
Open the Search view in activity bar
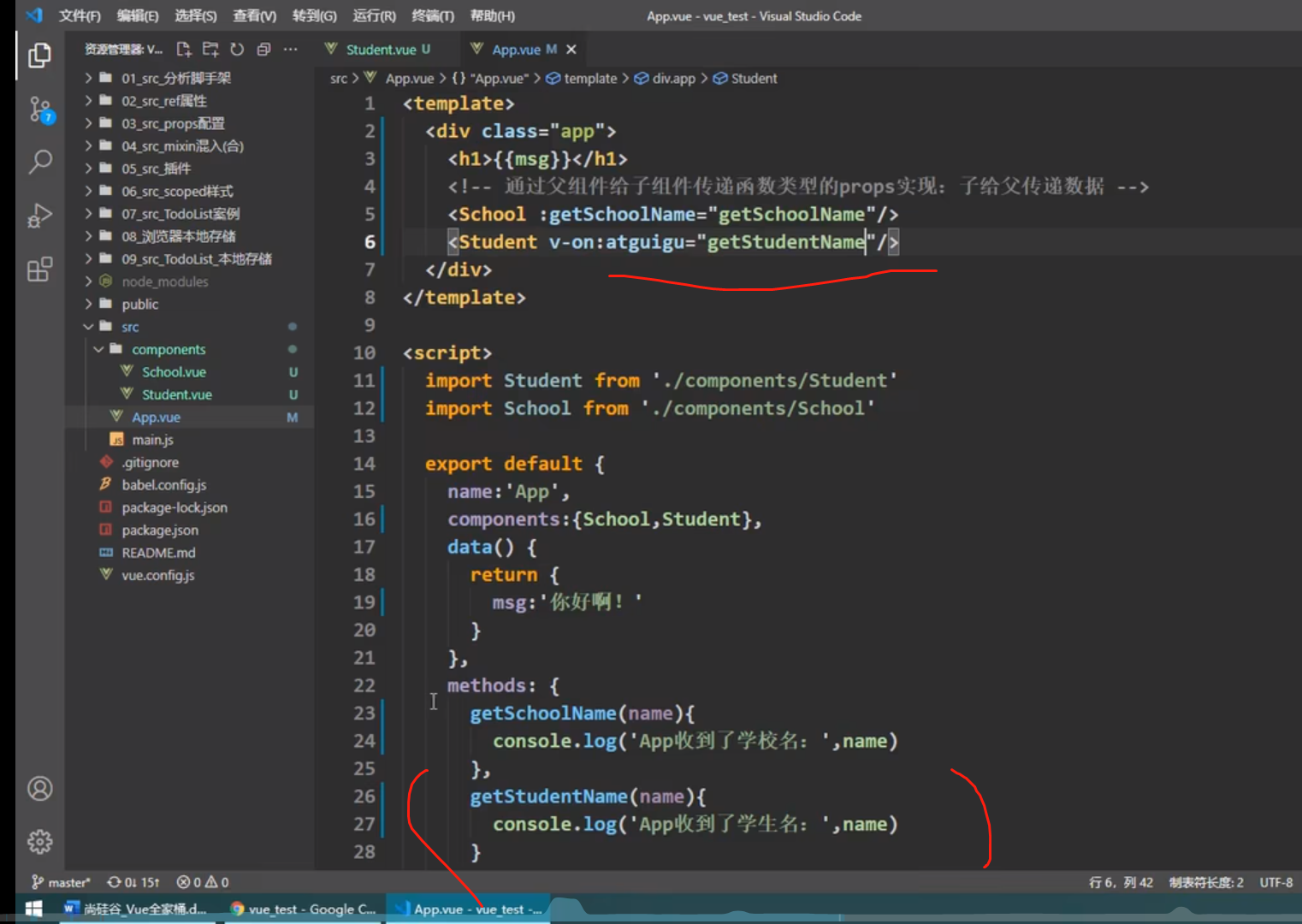coord(39,162)
